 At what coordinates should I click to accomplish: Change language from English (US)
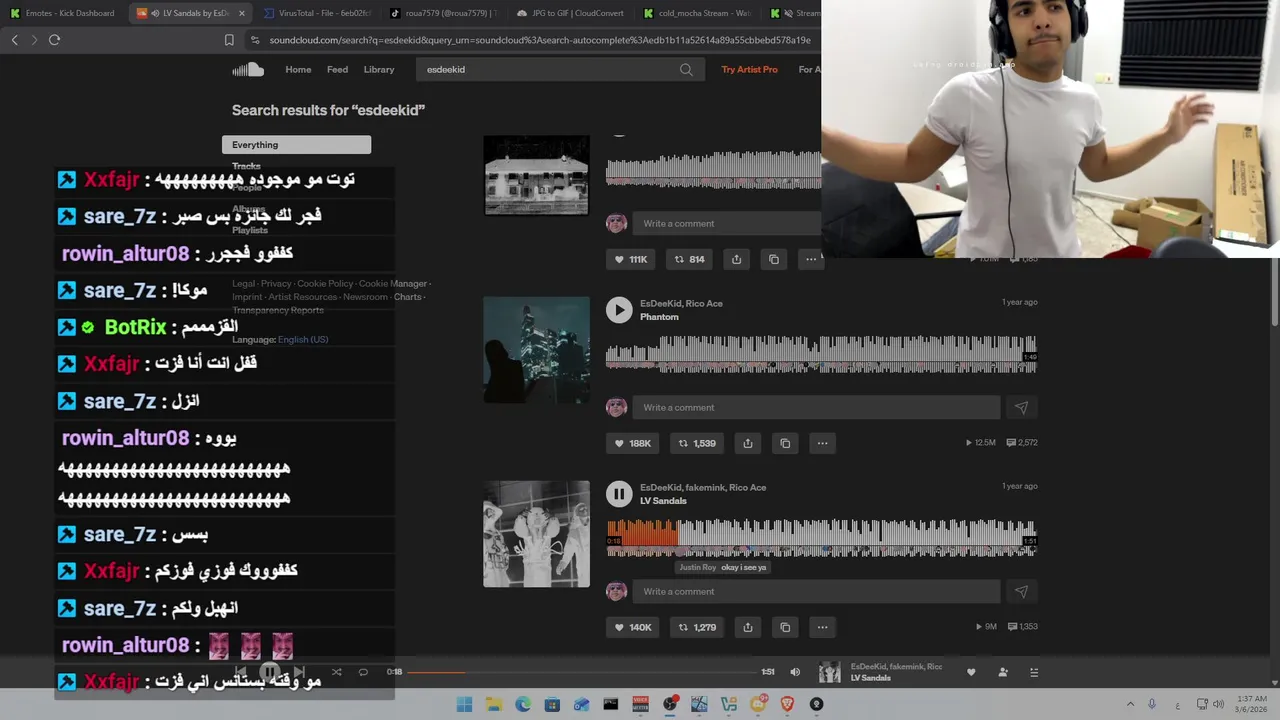click(x=303, y=340)
